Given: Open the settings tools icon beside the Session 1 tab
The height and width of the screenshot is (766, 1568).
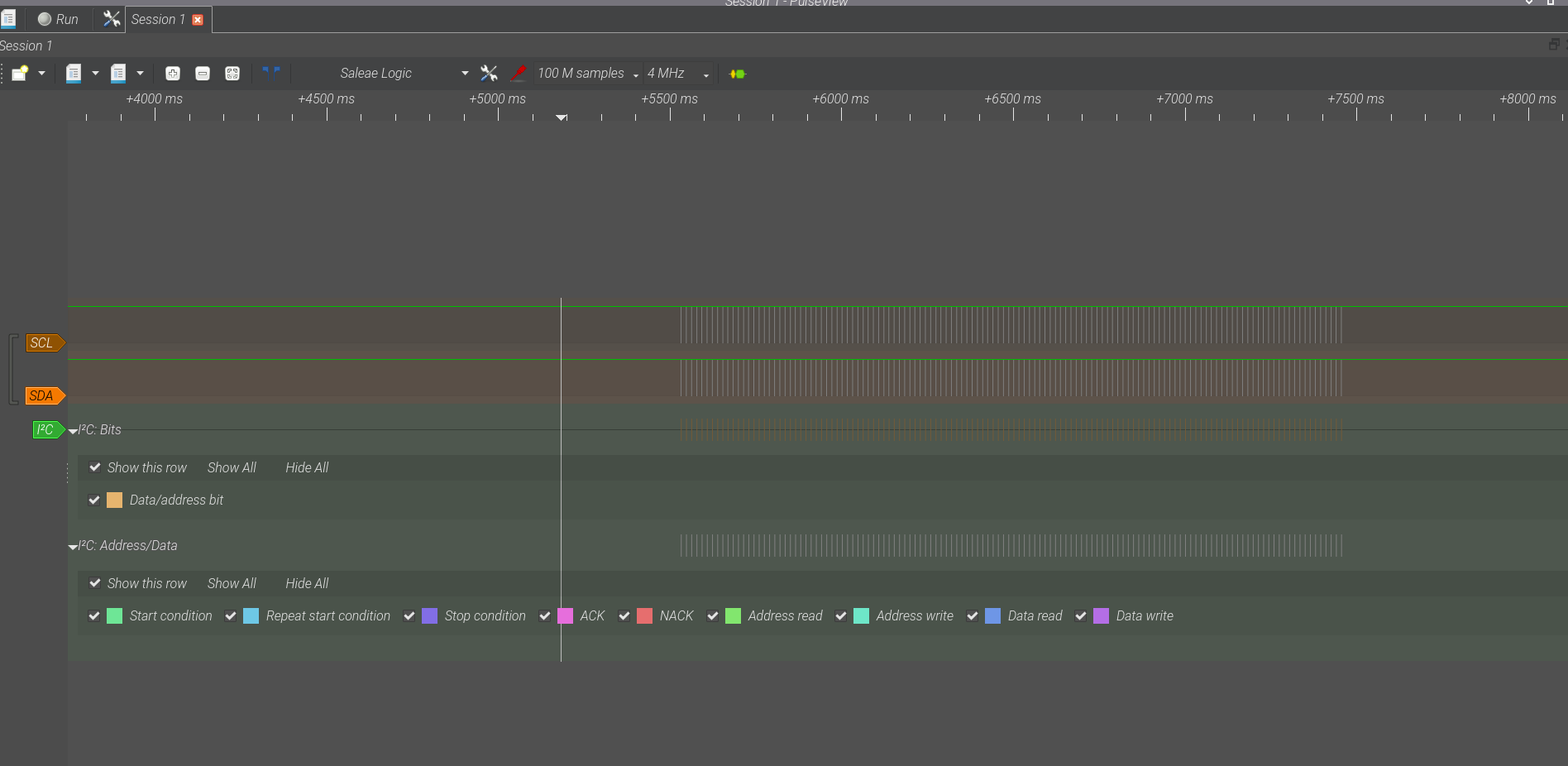Looking at the screenshot, I should coord(111,19).
